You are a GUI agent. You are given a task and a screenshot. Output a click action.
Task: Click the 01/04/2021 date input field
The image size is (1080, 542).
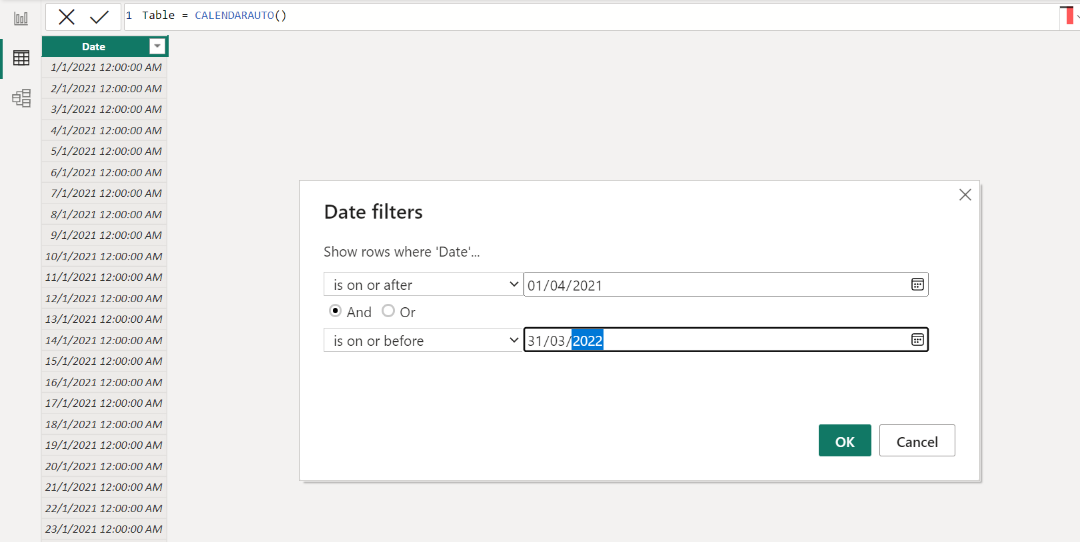tap(726, 284)
